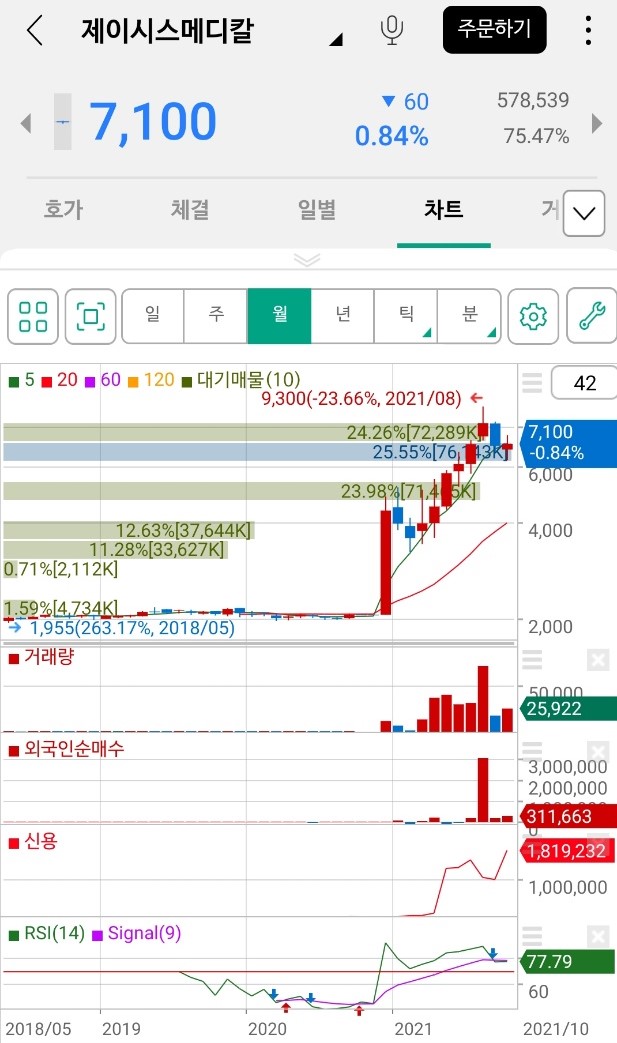Screen dimensions: 617x1043
Task: Close the 거래량 volume panel
Action: pyautogui.click(x=598, y=661)
